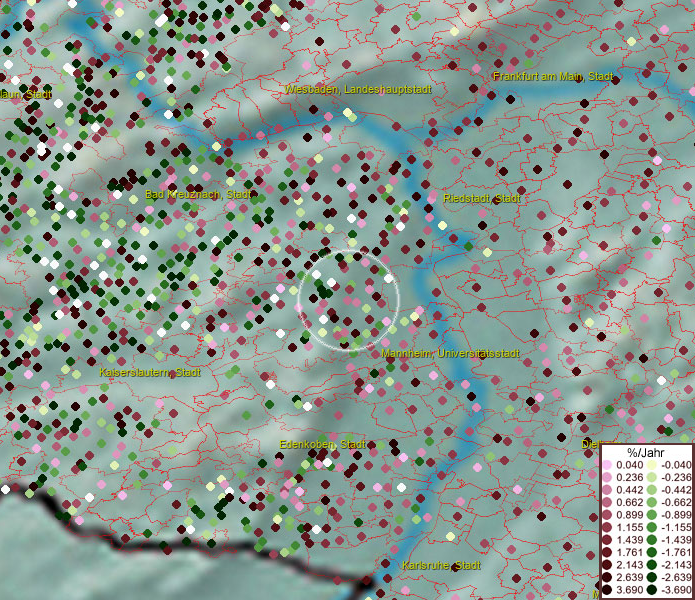Pick the -3.690 darkest green legend swatch

click(x=652, y=590)
